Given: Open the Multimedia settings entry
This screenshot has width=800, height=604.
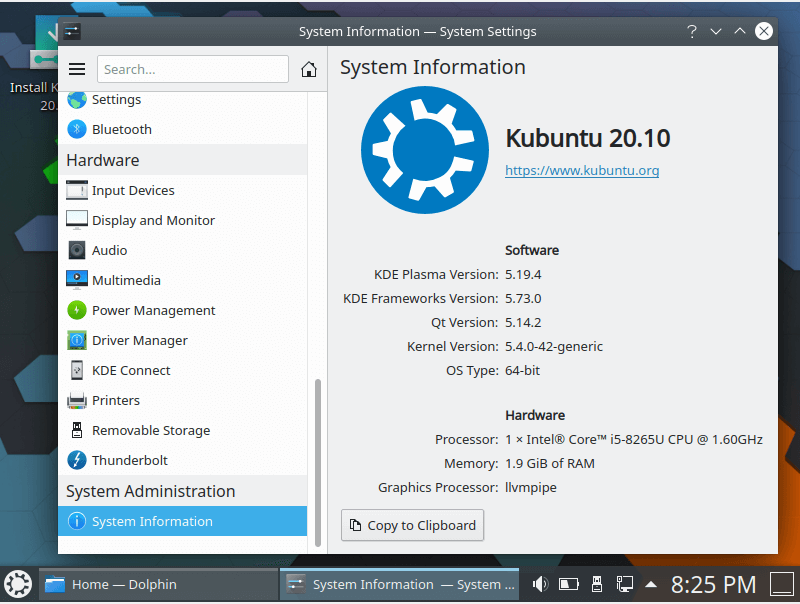Looking at the screenshot, I should point(126,280).
